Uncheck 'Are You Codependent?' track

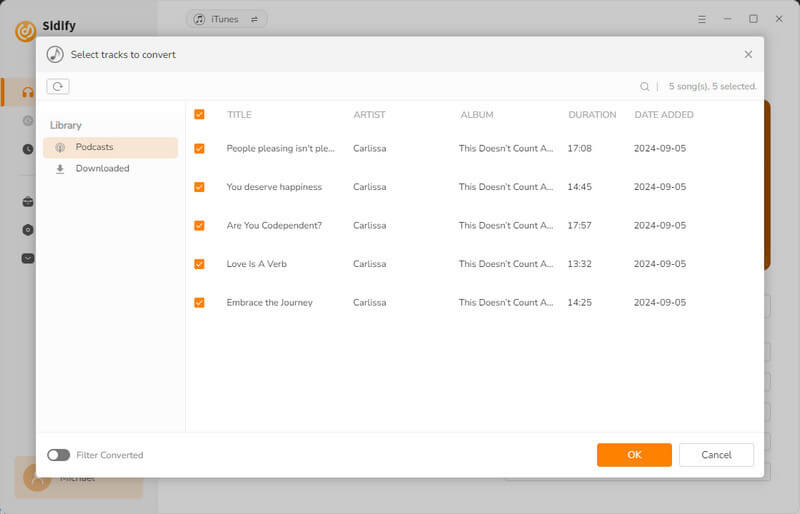199,226
